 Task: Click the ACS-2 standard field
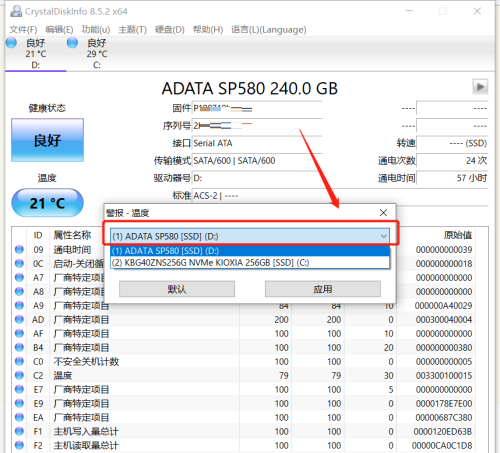pos(340,196)
